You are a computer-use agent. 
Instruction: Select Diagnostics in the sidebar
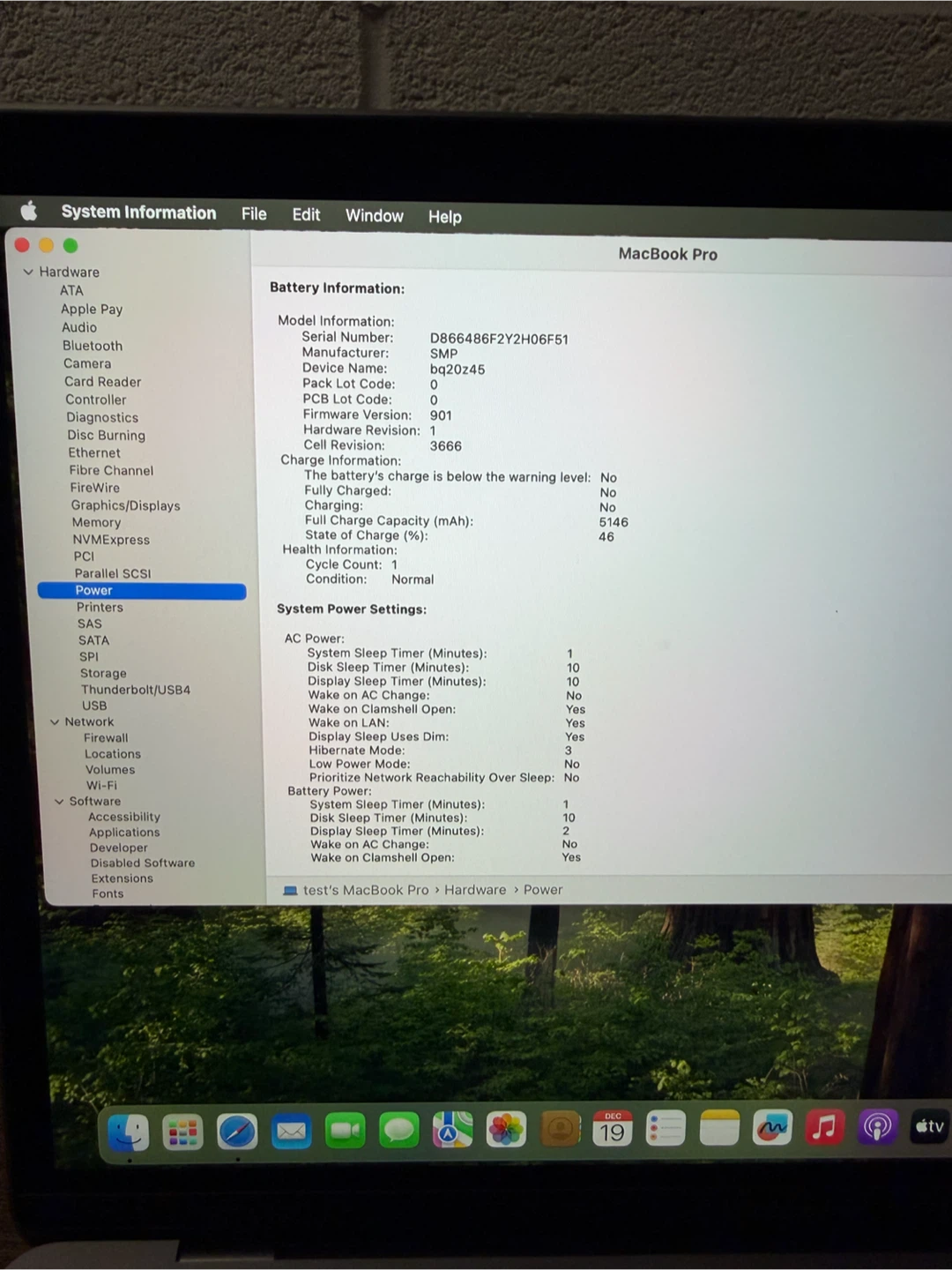(x=102, y=417)
